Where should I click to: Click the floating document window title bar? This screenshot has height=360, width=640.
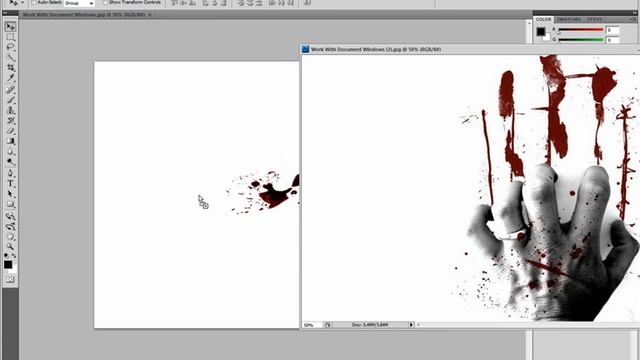470,49
